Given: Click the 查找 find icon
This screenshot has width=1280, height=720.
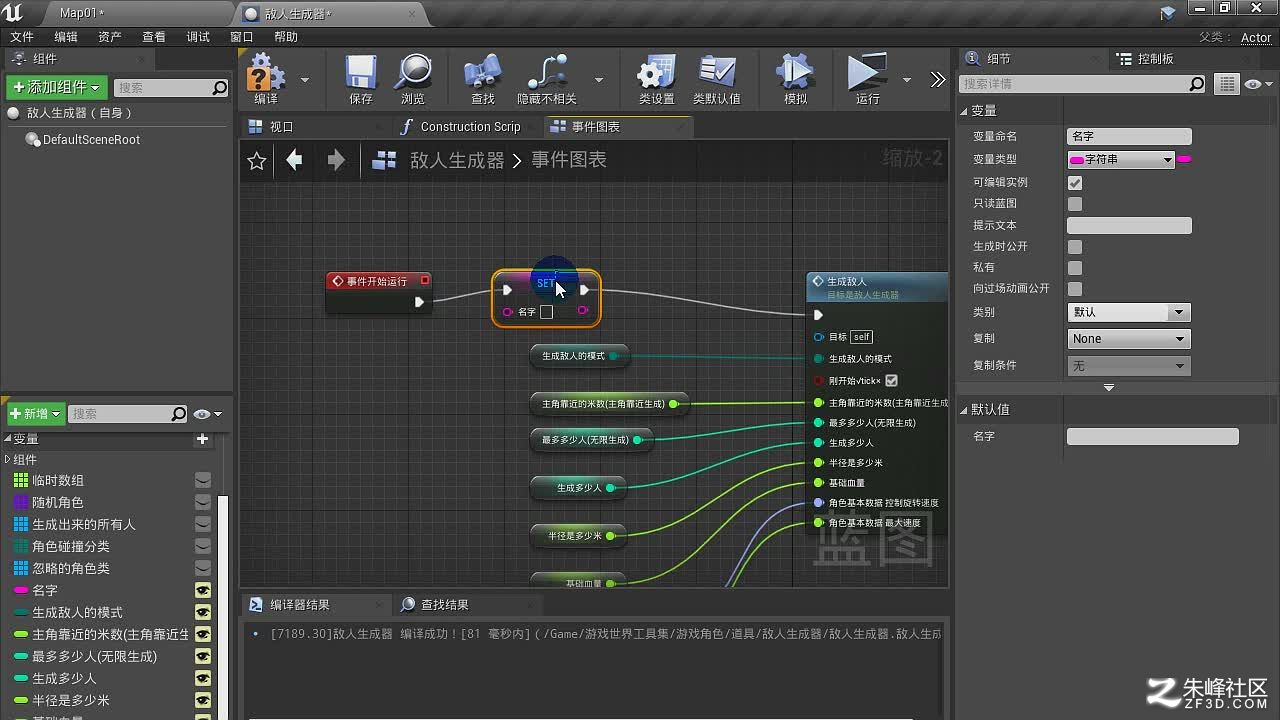Looking at the screenshot, I should (483, 78).
